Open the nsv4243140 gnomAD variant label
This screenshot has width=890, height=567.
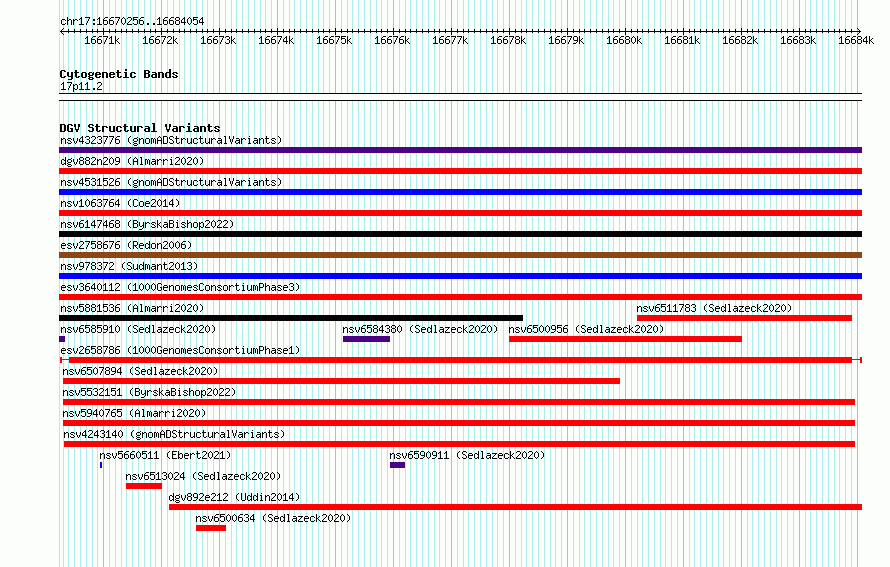pos(174,434)
